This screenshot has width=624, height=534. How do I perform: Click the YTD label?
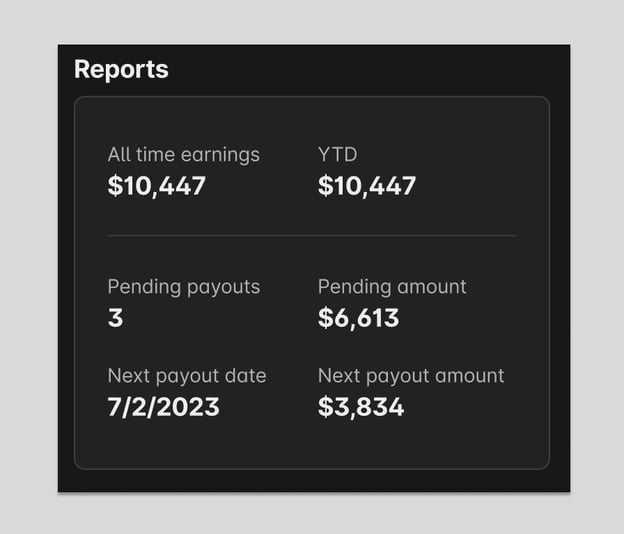[337, 154]
